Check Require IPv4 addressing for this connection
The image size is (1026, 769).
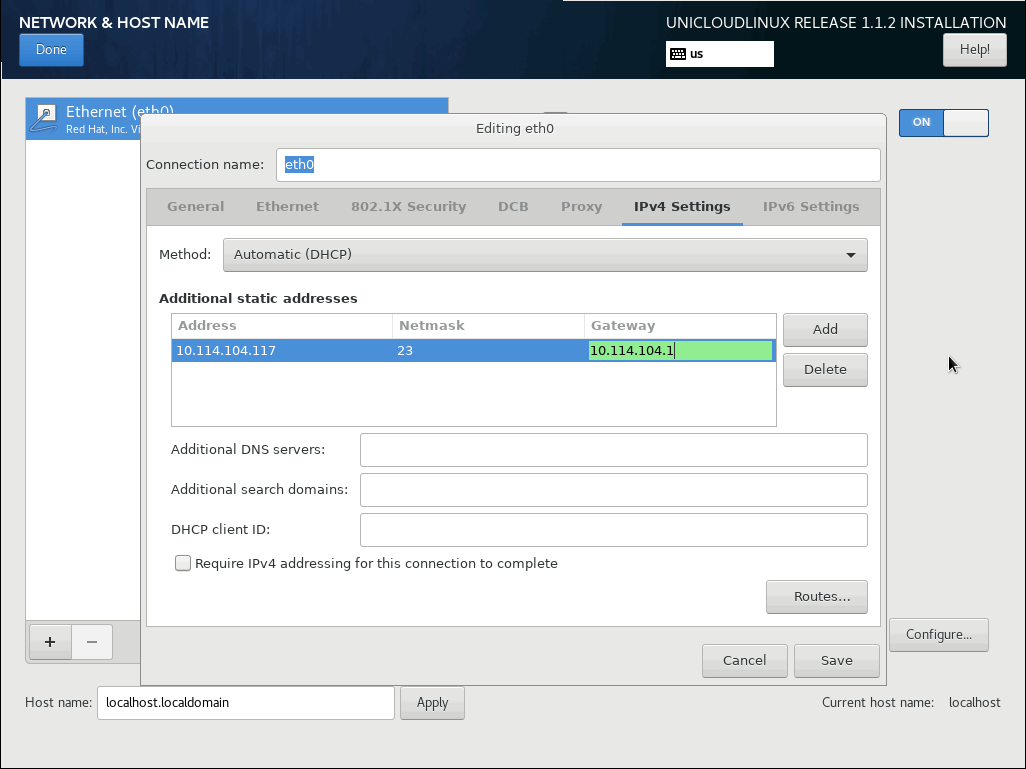(183, 563)
